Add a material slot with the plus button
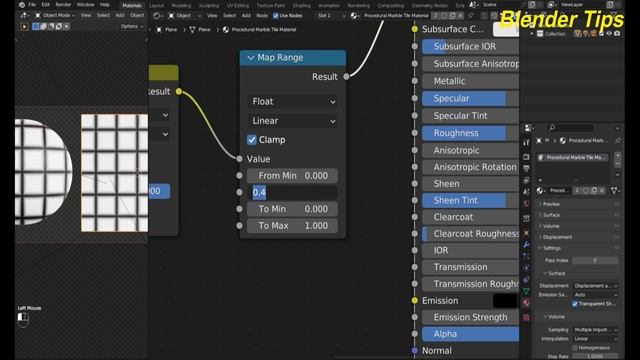This screenshot has height=360, width=640. [618, 156]
